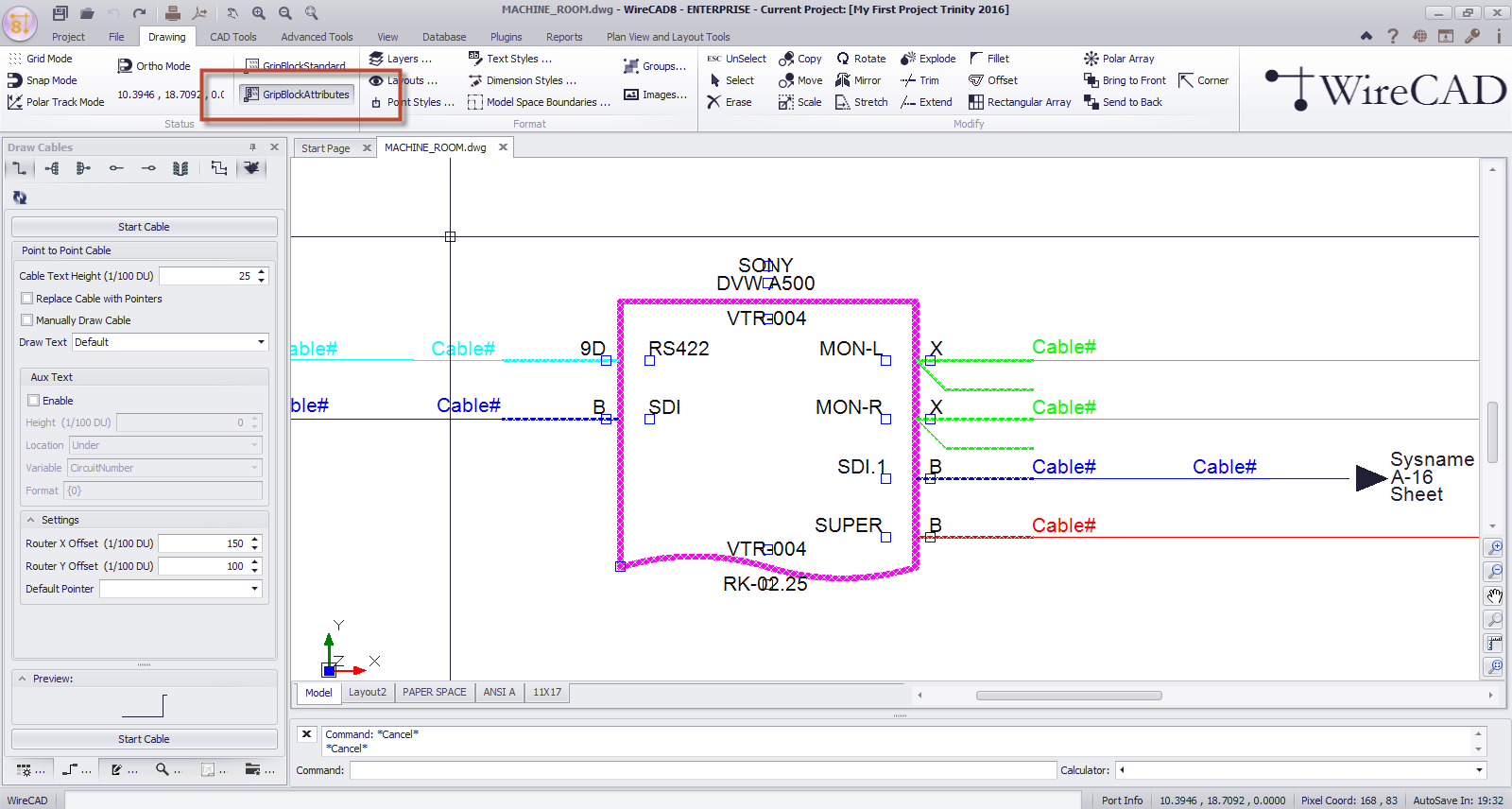Image resolution: width=1512 pixels, height=809 pixels.
Task: Activate the Stretch tool
Action: pos(862,102)
